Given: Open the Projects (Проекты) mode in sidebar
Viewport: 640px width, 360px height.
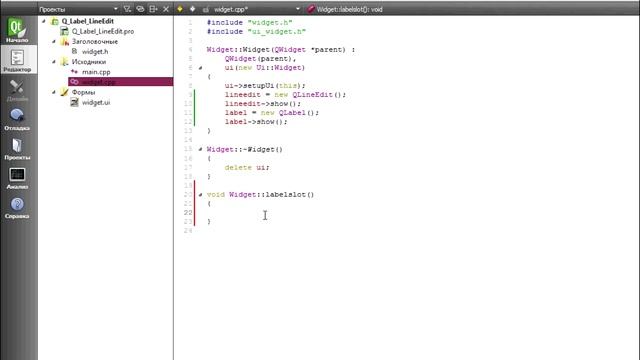Looking at the screenshot, I should tap(17, 149).
